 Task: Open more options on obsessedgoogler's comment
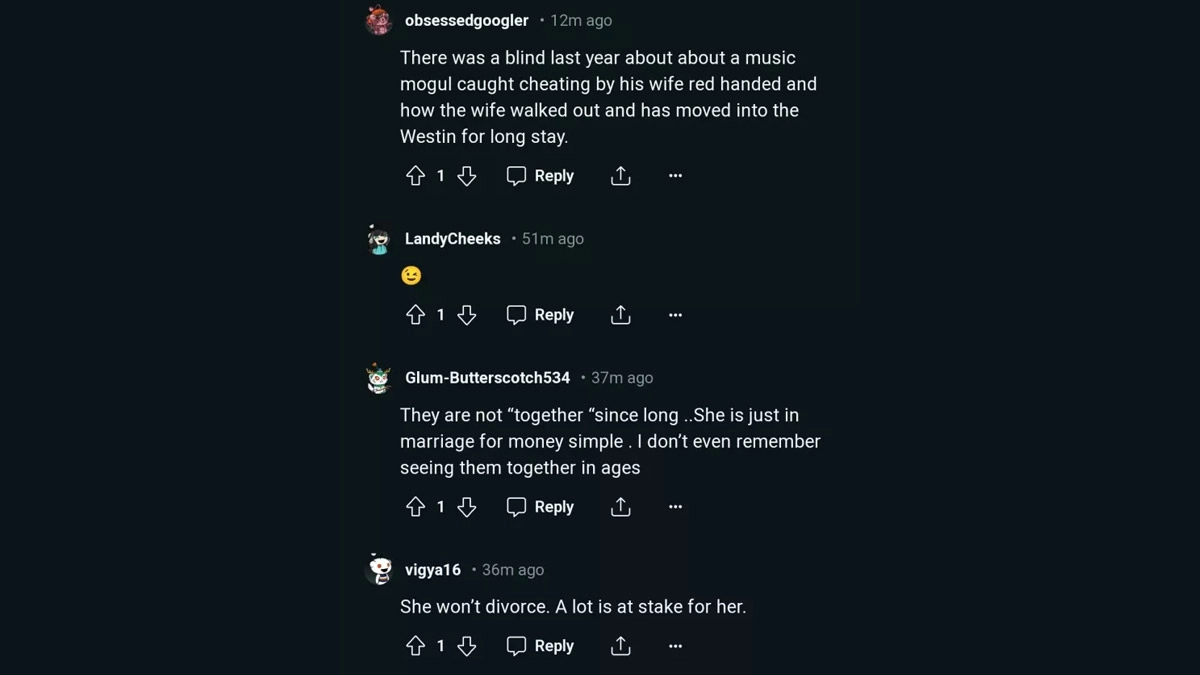click(x=675, y=176)
